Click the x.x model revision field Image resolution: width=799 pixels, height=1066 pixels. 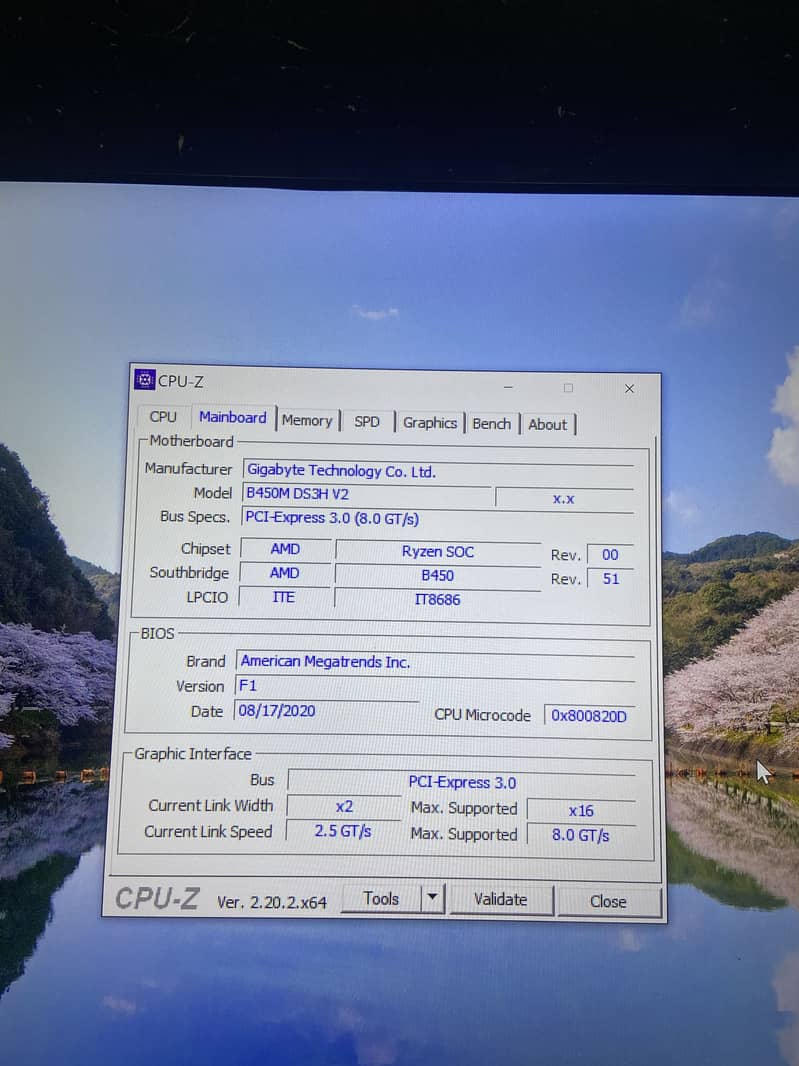point(564,498)
